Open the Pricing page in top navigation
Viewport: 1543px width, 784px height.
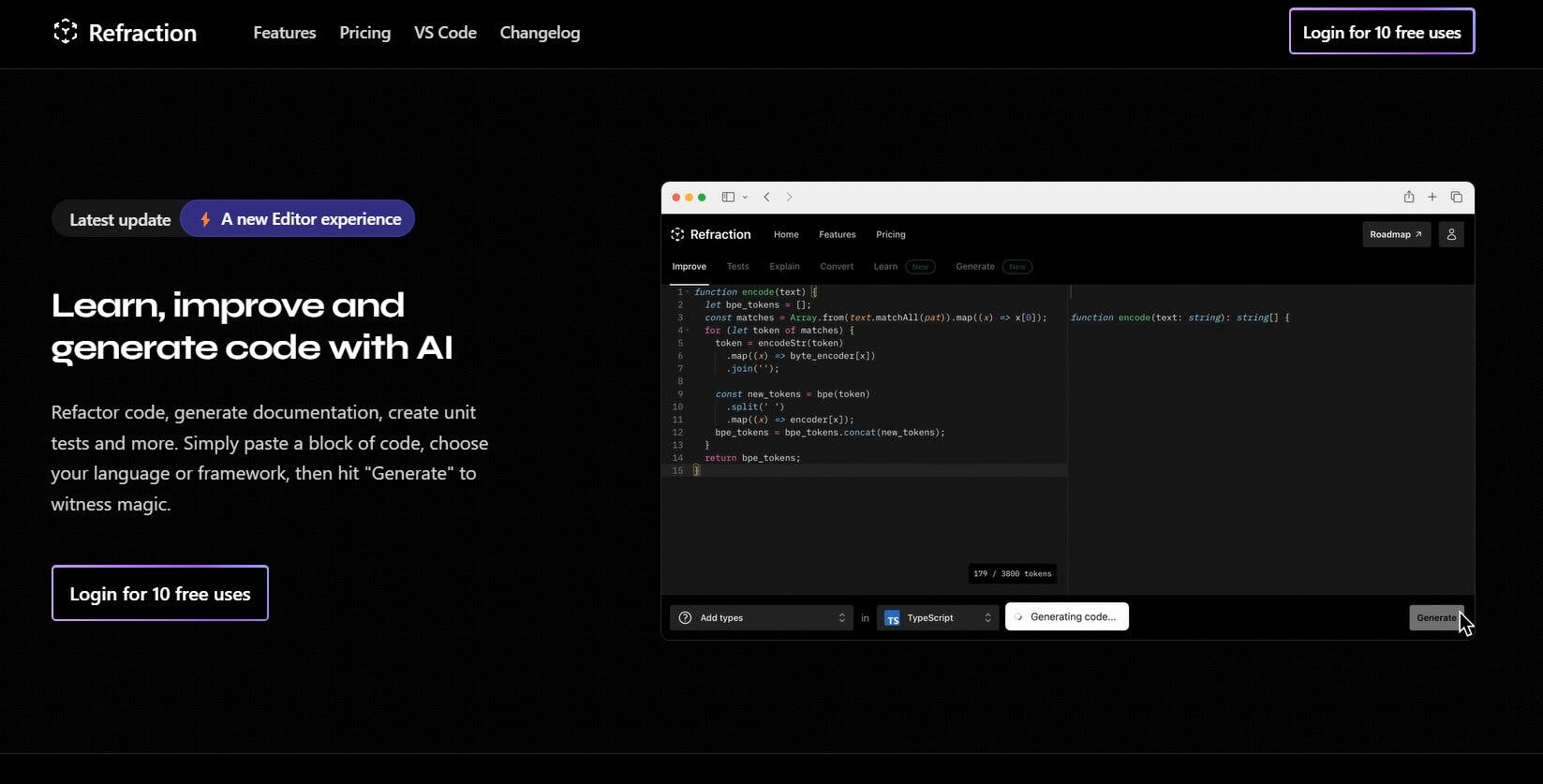(364, 33)
